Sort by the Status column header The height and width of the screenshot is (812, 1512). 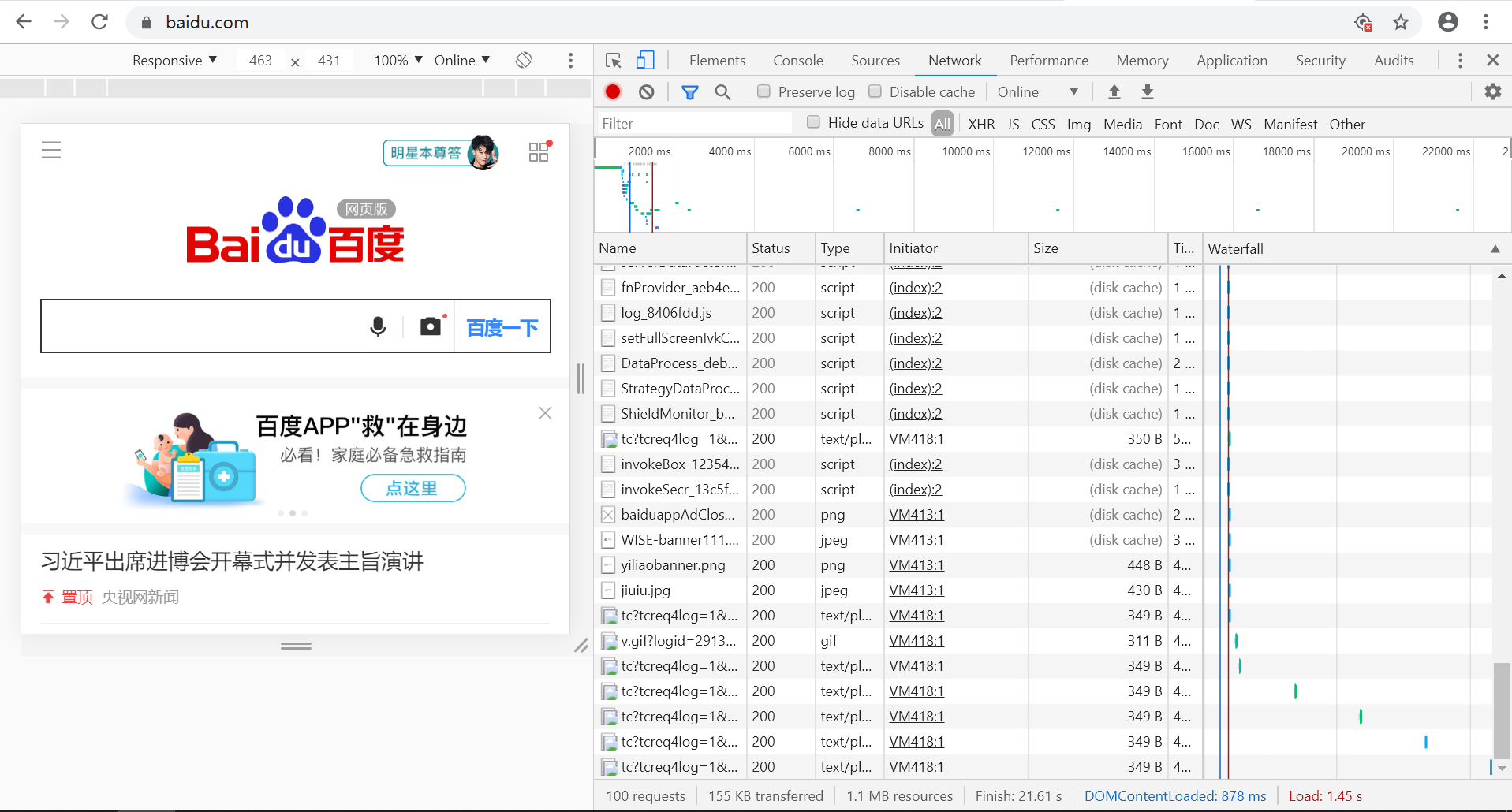pyautogui.click(x=781, y=248)
